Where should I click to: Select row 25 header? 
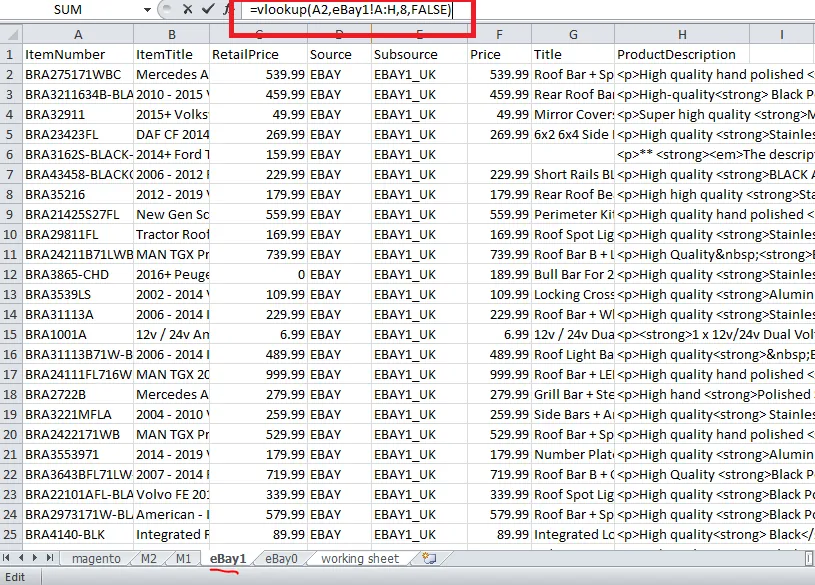[11, 535]
